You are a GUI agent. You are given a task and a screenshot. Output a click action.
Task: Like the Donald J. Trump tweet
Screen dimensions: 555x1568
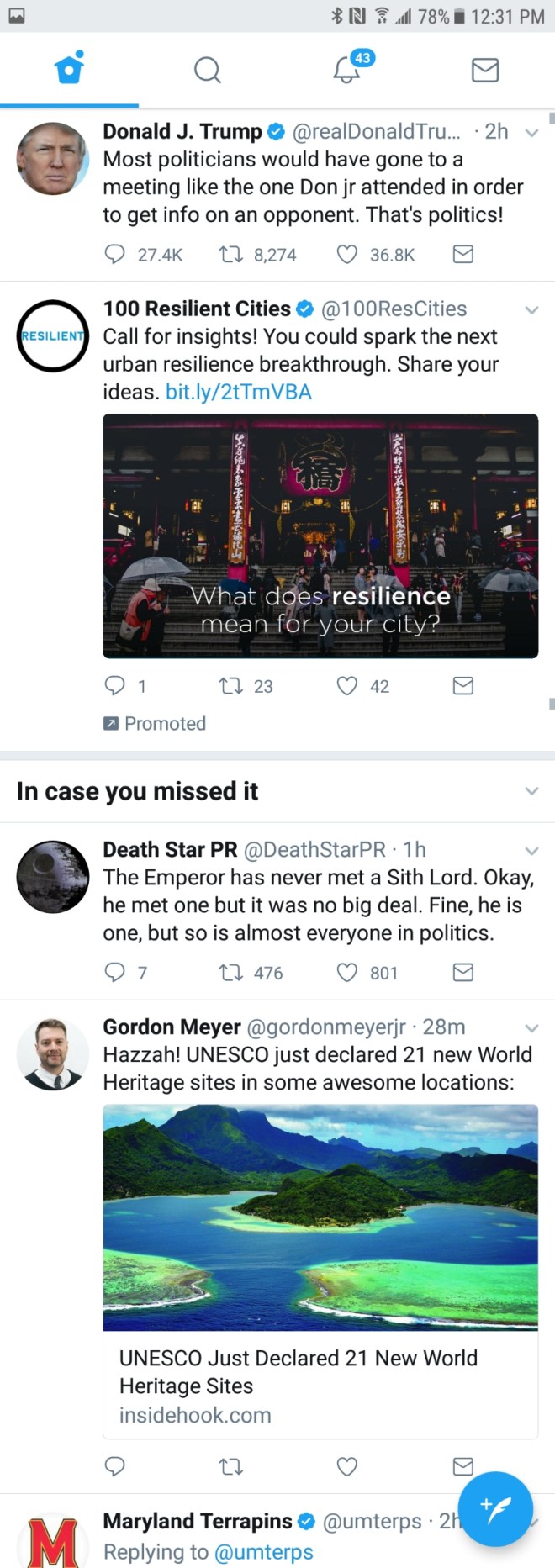pyautogui.click(x=346, y=254)
